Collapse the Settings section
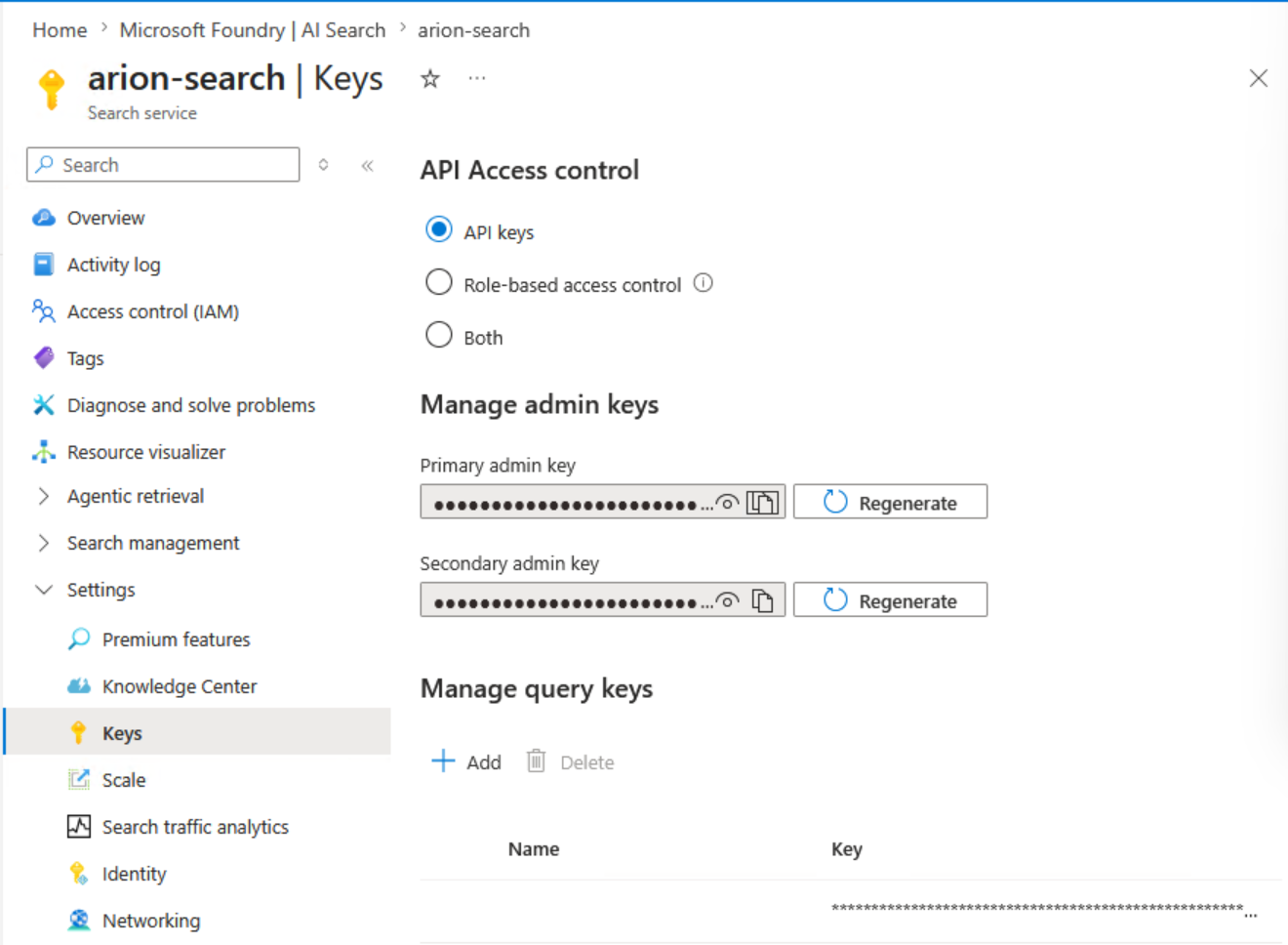The image size is (1288, 945). [x=43, y=590]
